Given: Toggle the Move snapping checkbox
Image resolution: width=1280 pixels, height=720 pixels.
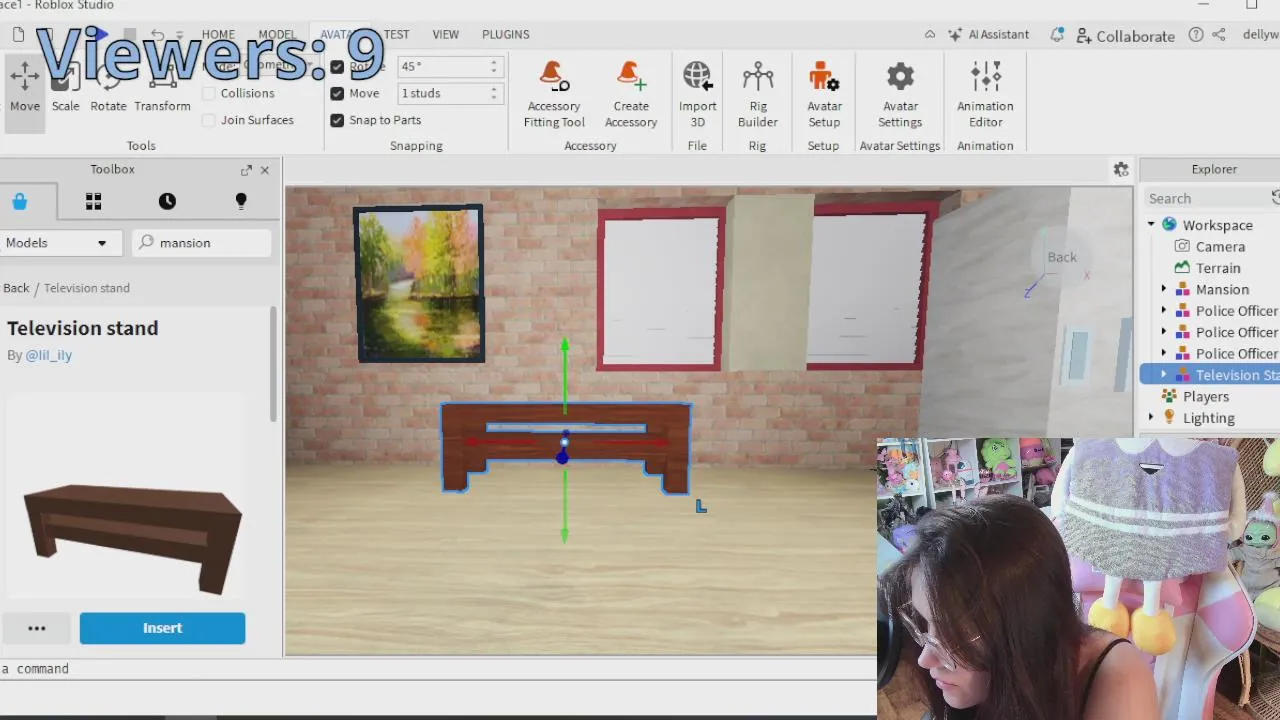Looking at the screenshot, I should click(x=337, y=93).
